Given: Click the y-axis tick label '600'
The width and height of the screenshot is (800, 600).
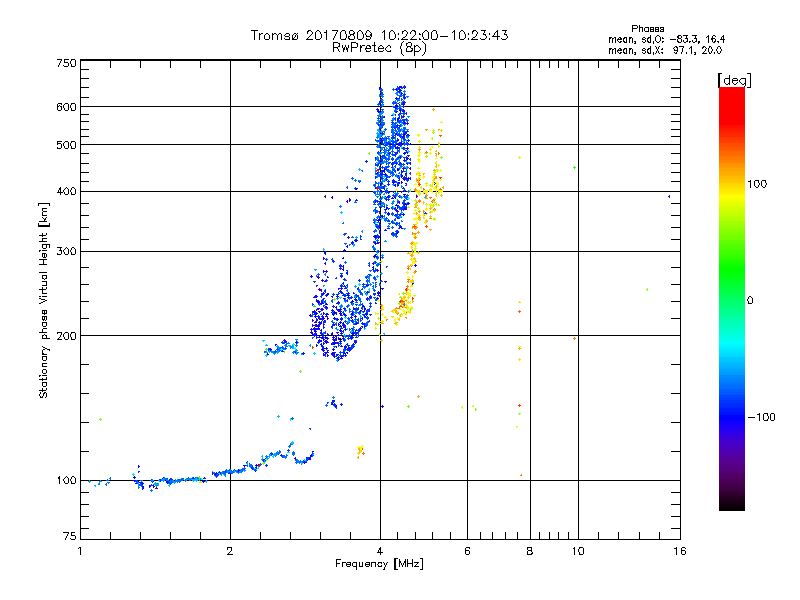Looking at the screenshot, I should (66, 107).
